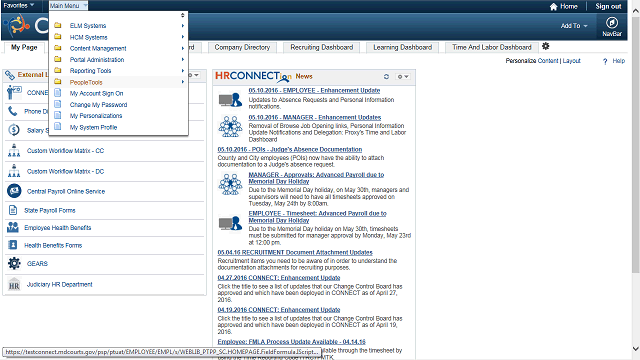Open 05.04.16 RECRUITMENT Document Attachment Updates link
640x360 pixels.
tap(295, 253)
